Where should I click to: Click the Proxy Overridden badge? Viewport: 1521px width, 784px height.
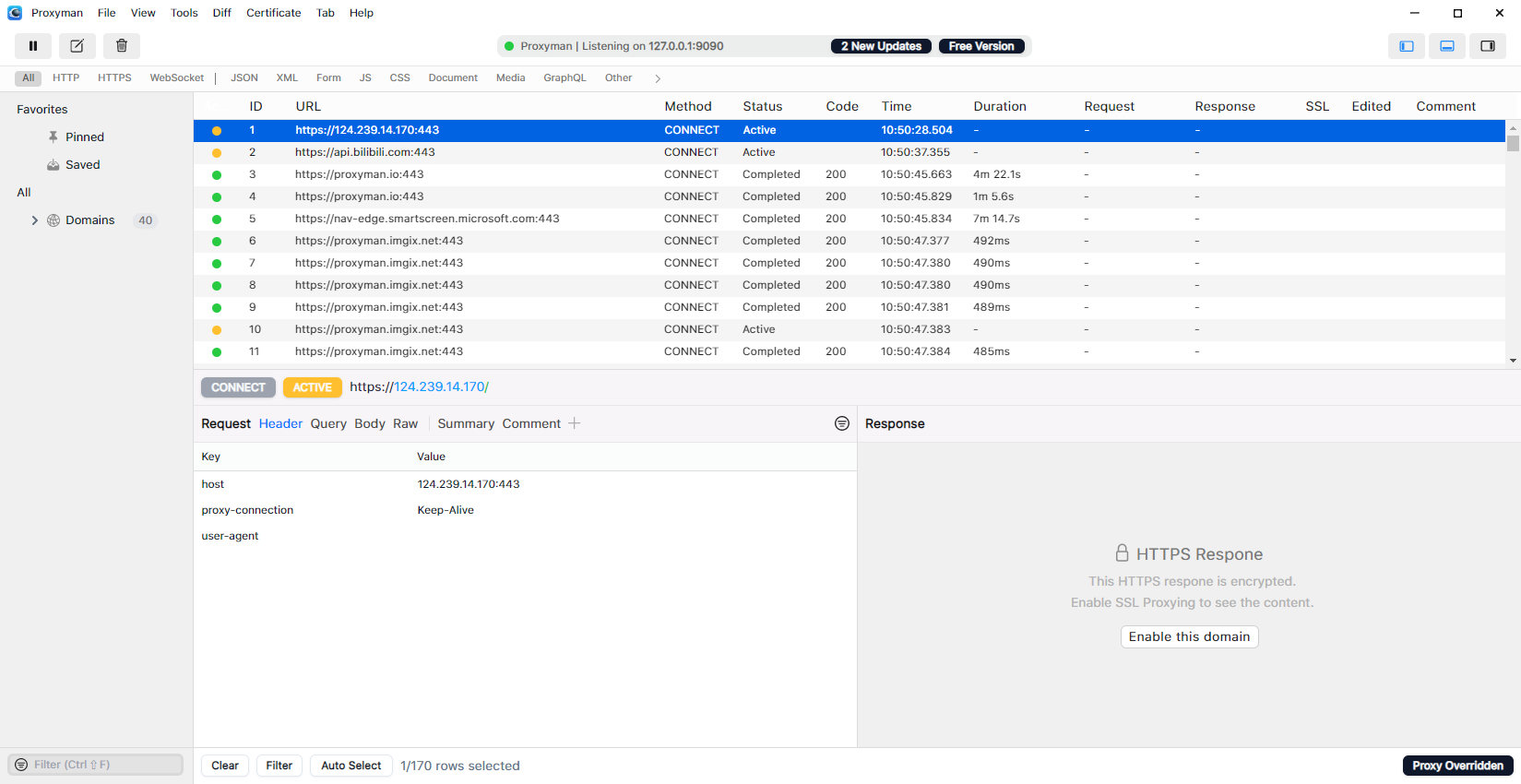(x=1458, y=766)
